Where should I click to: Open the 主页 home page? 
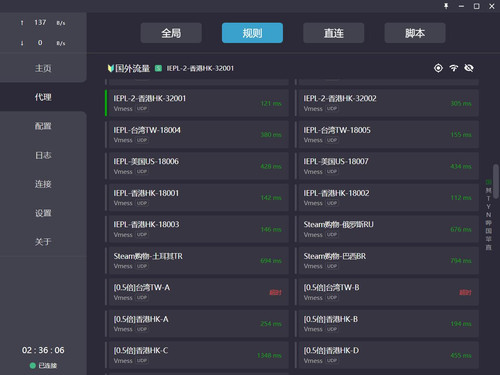43,68
